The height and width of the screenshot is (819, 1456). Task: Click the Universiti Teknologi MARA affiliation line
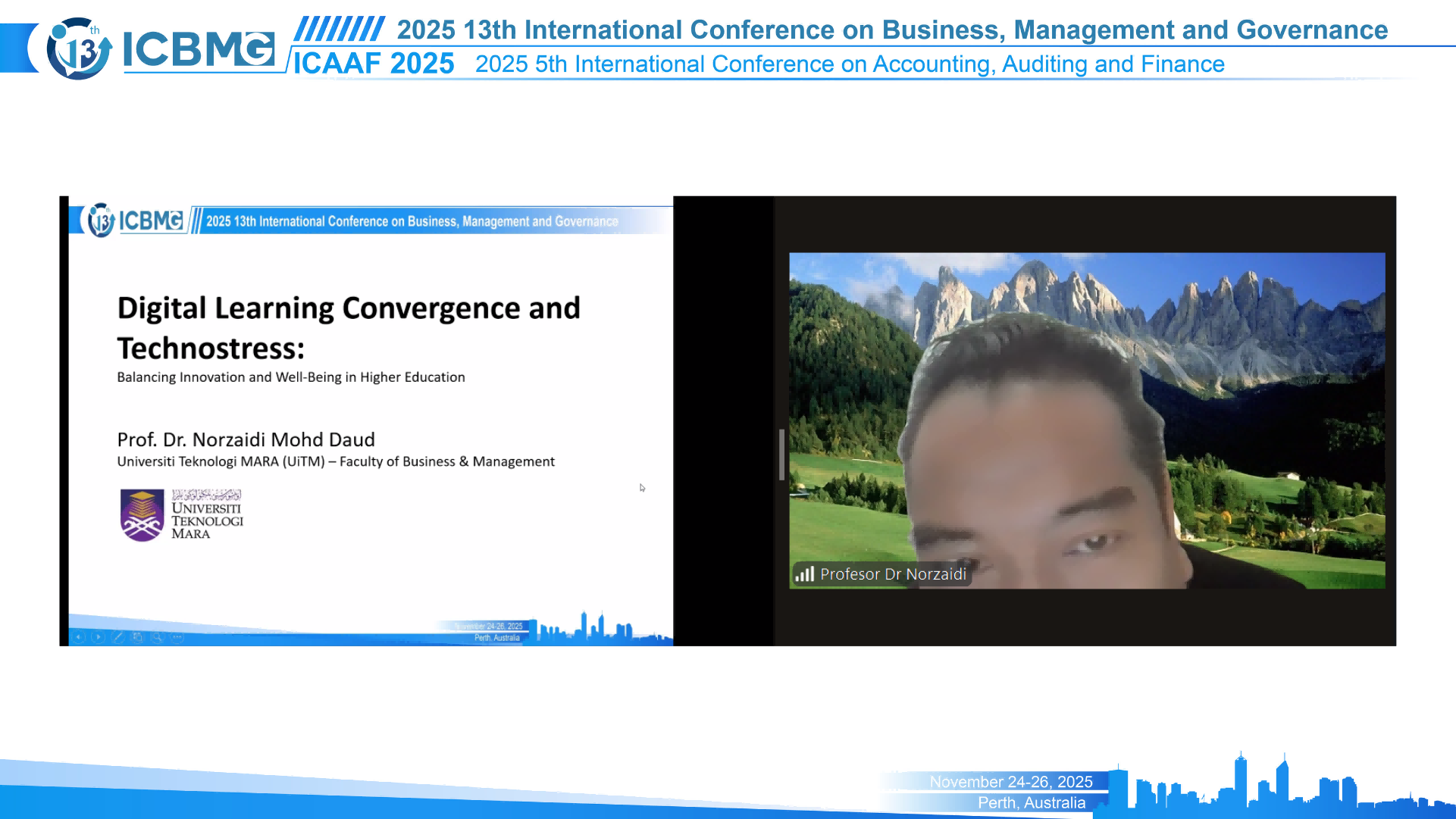coord(336,461)
